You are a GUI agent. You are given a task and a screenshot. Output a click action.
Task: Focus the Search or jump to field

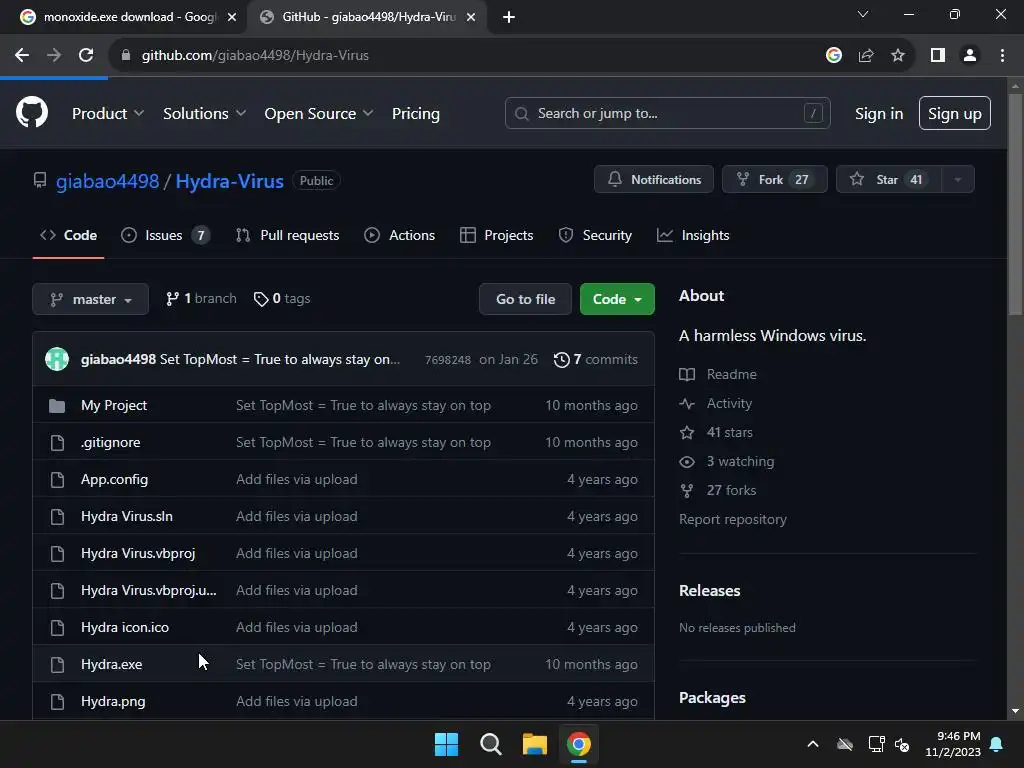pyautogui.click(x=667, y=114)
